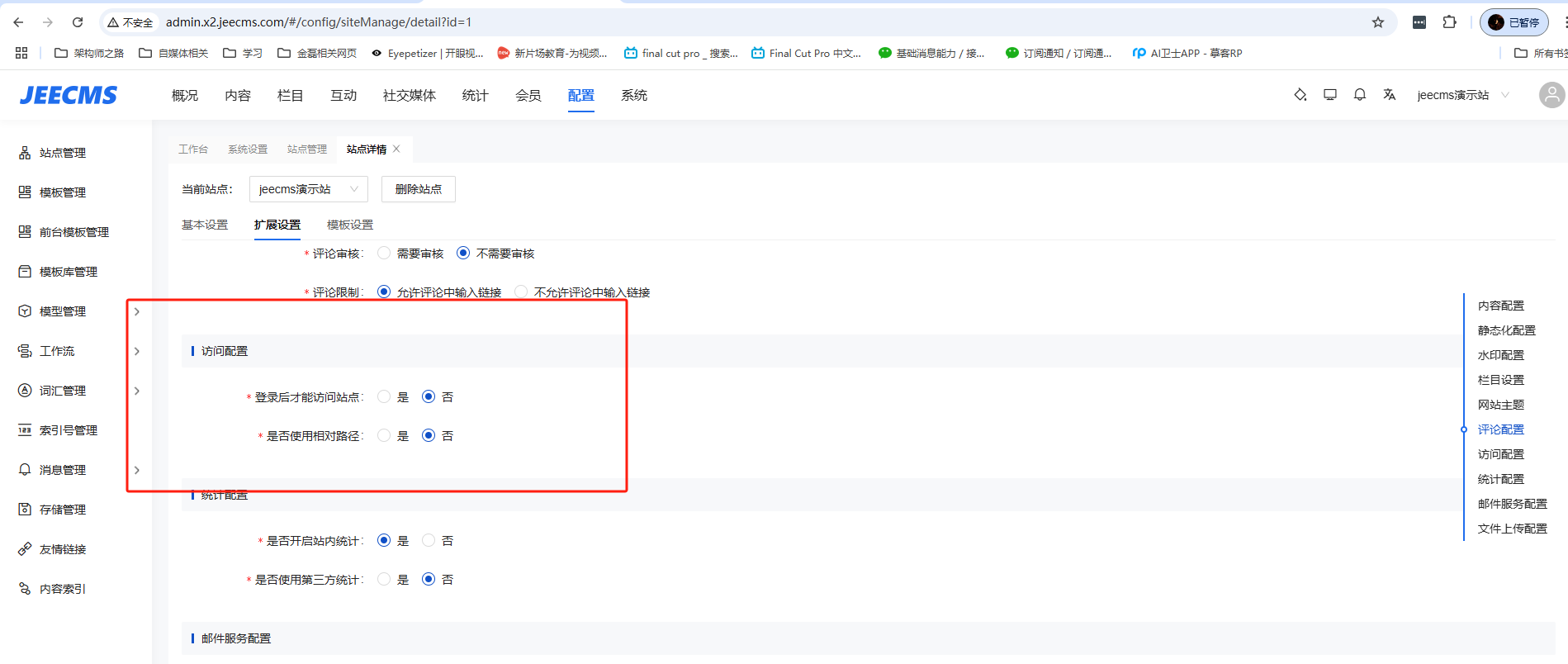Image resolution: width=1568 pixels, height=664 pixels.
Task: Open the user avatar icon
Action: coord(1552,95)
